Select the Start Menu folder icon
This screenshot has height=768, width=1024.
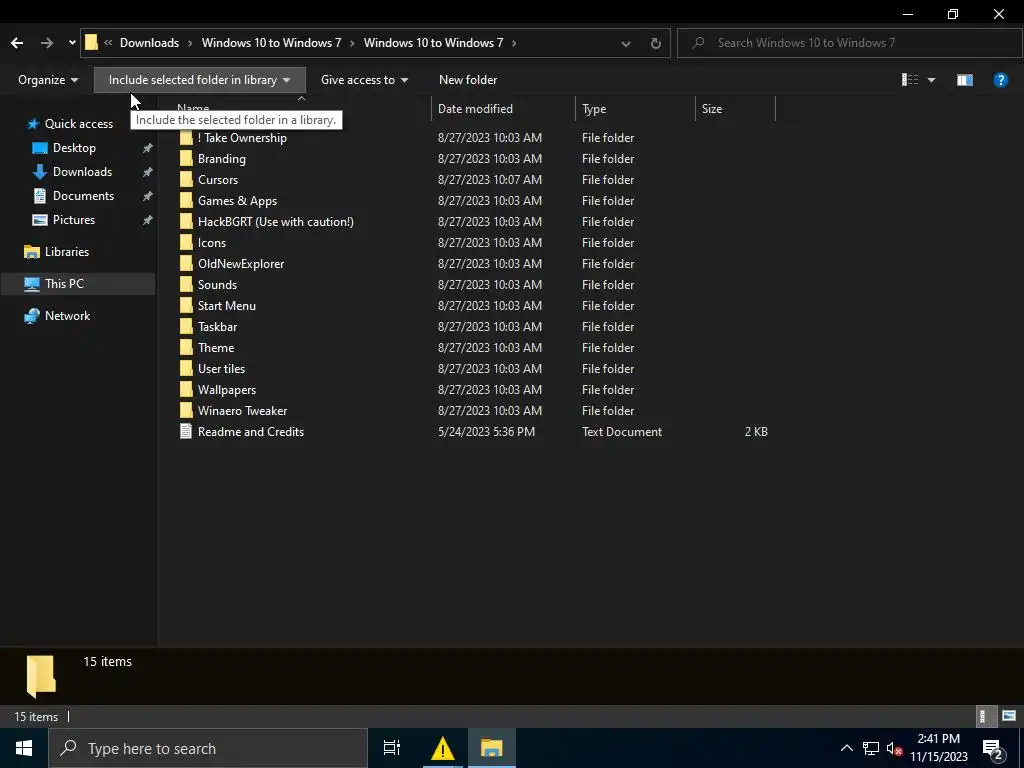[187, 306]
